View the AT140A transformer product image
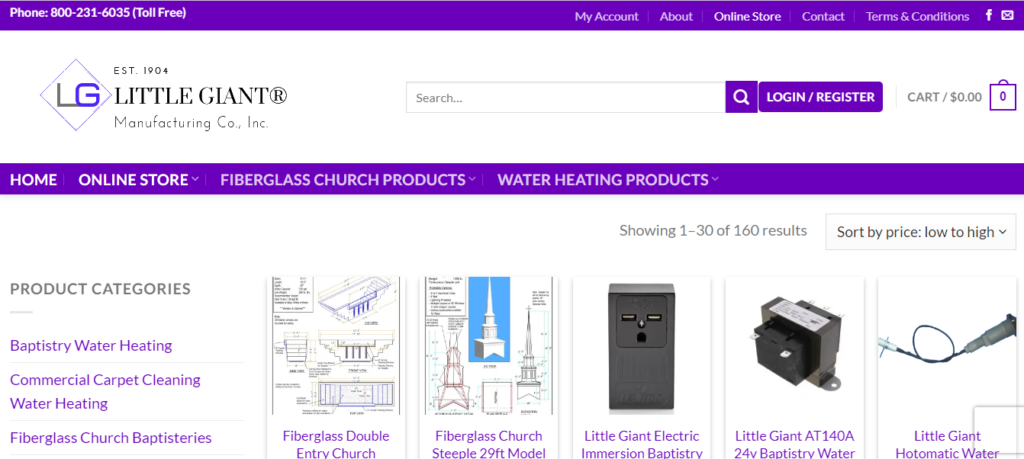Image resolution: width=1024 pixels, height=459 pixels. tap(794, 346)
